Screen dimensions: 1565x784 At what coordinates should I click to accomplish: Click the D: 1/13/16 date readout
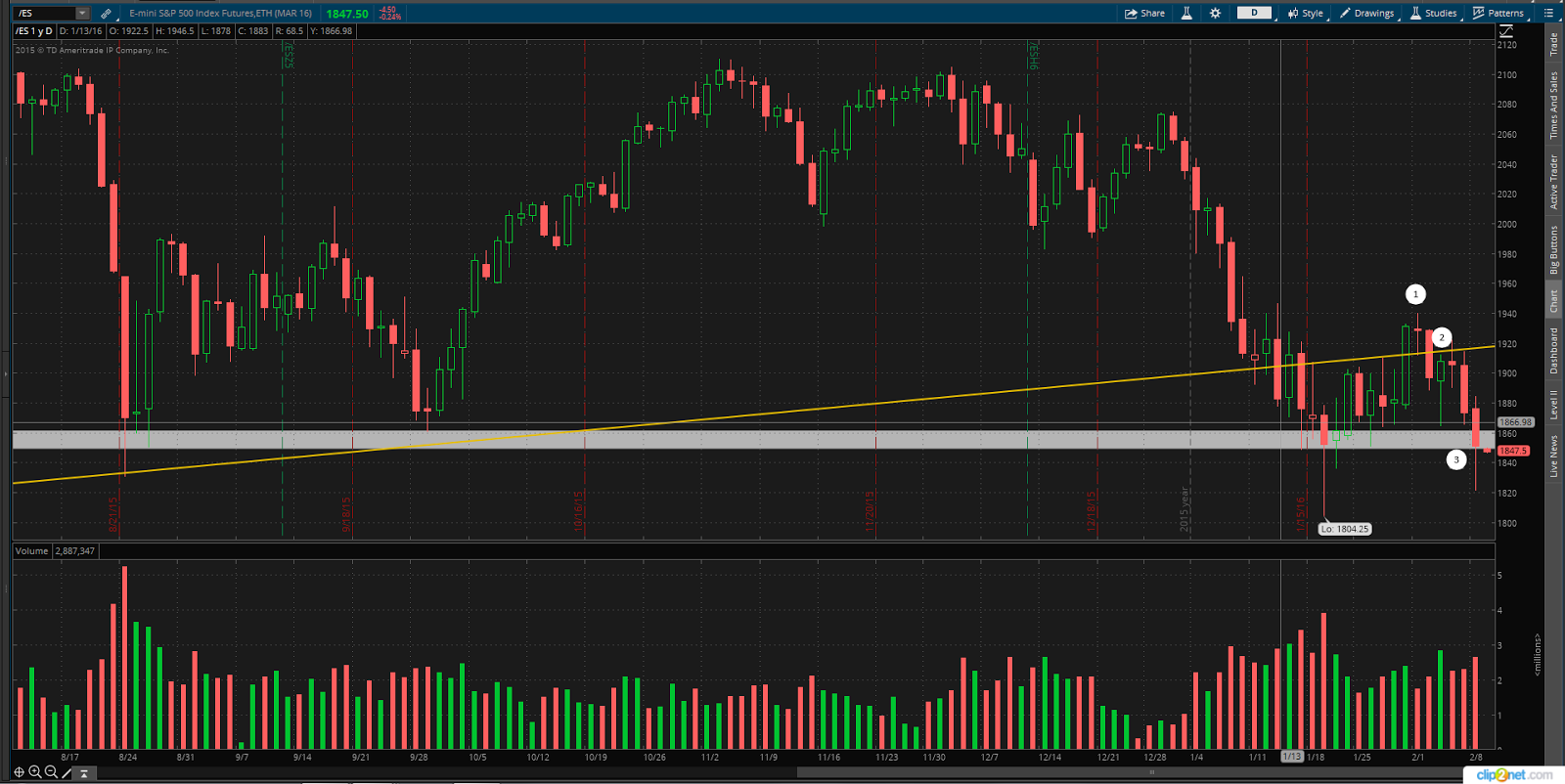coord(80,31)
